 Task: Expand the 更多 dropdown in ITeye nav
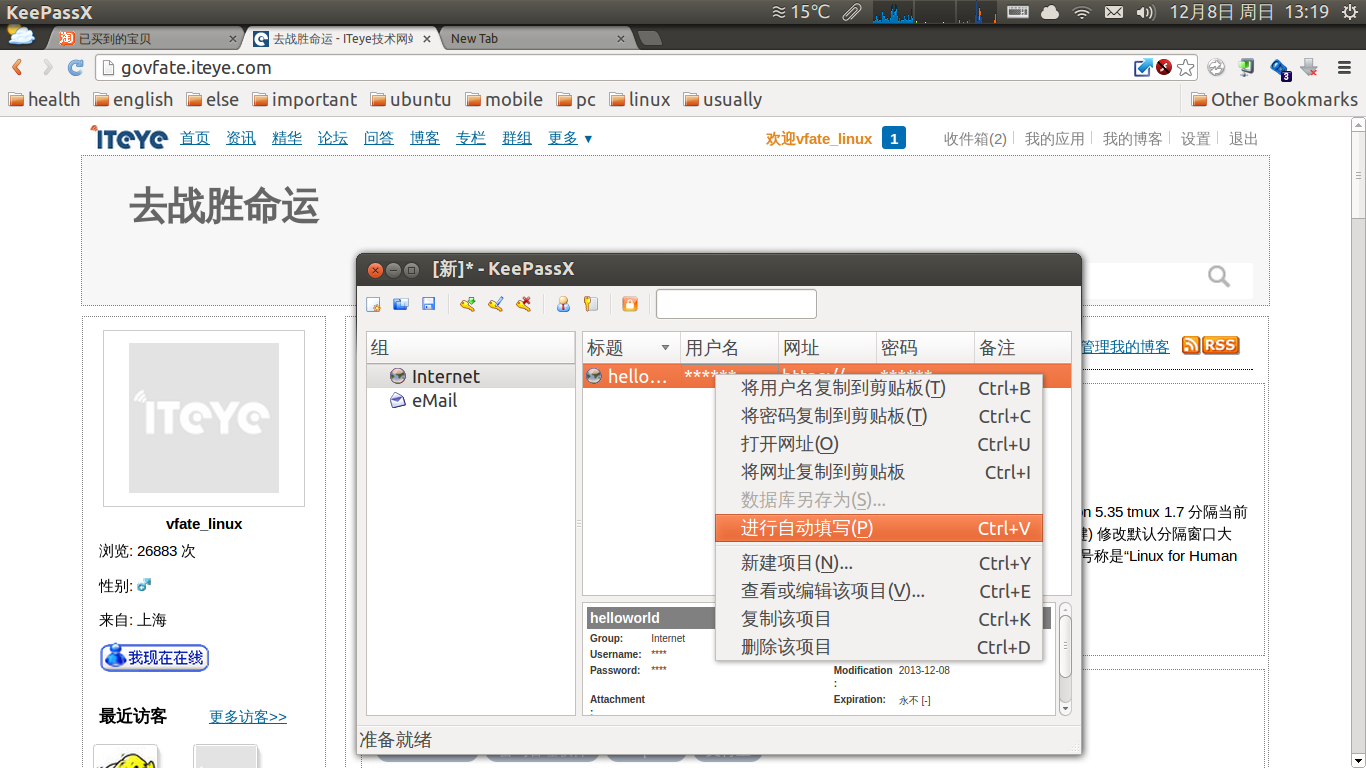click(570, 138)
